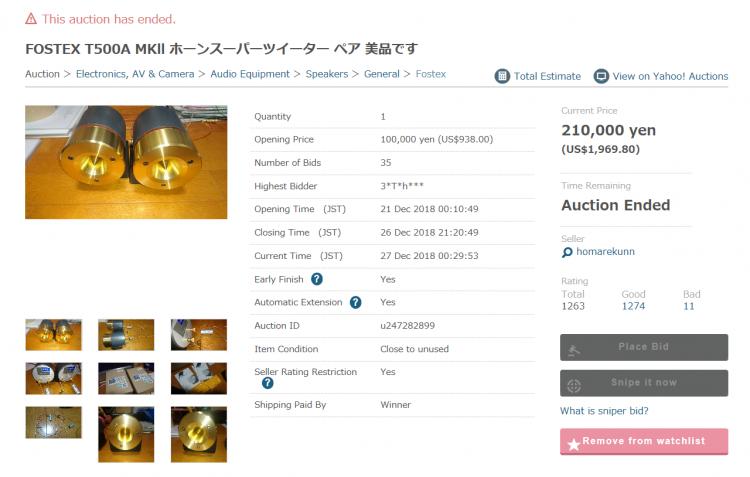Follow the Fostex breadcrumb link
The height and width of the screenshot is (477, 750).
coord(430,74)
